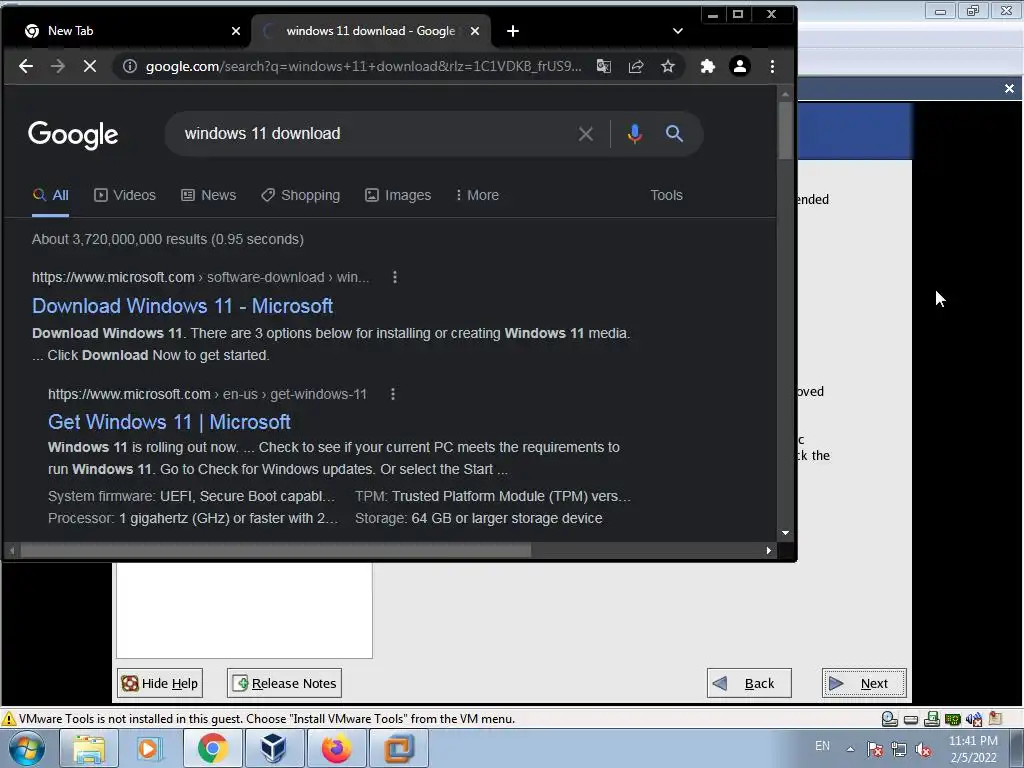Select the windows 11 download tab

370,31
